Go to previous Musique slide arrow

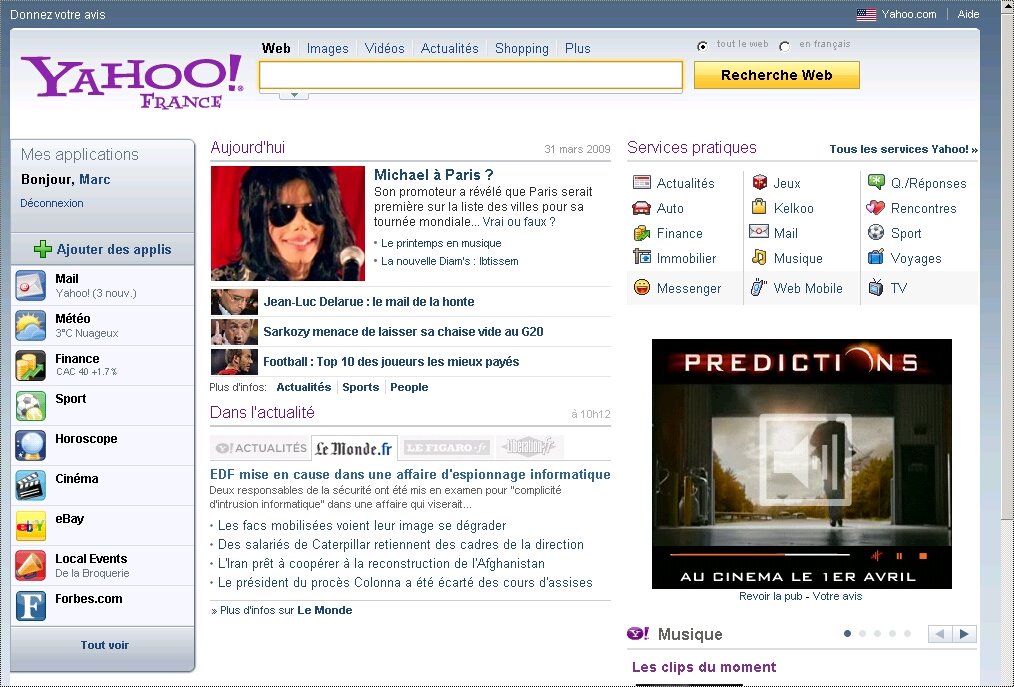tap(940, 634)
